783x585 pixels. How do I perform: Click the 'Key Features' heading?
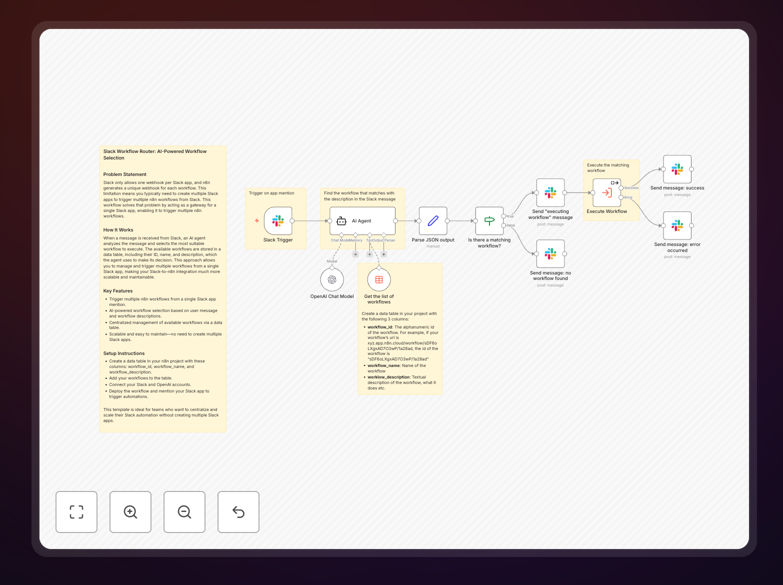[x=118, y=291]
